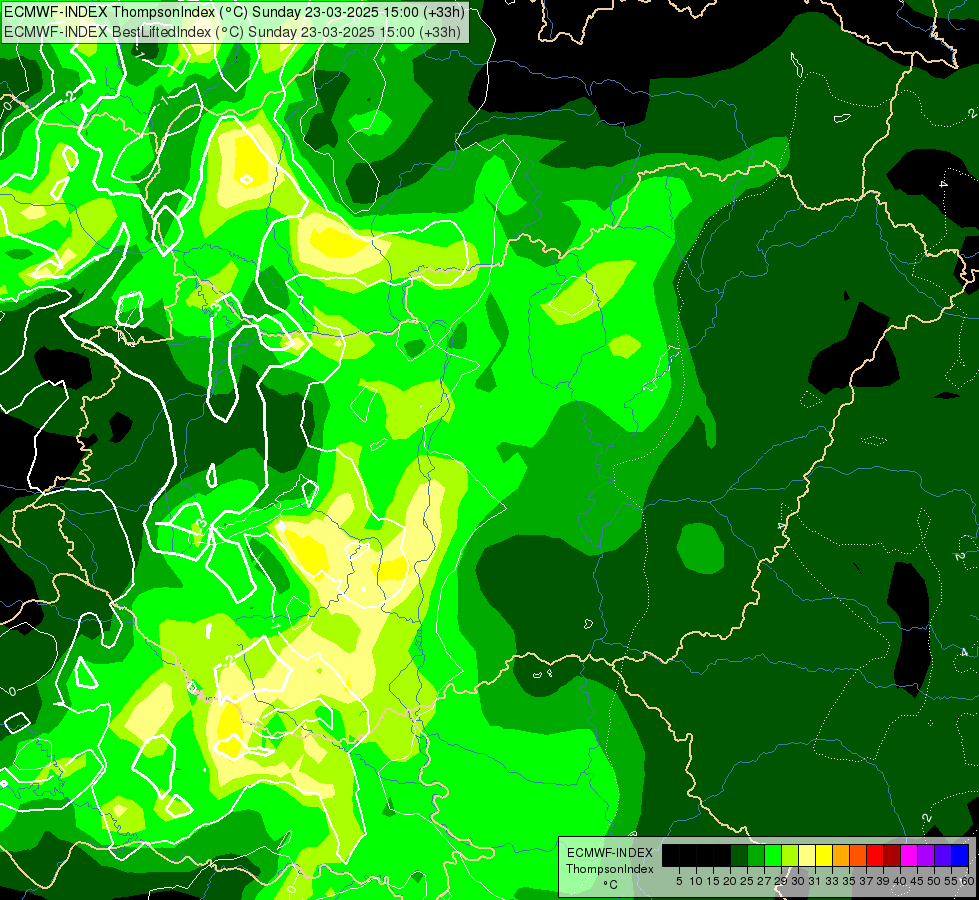The image size is (979, 900).
Task: Click legend tick label '31'
Action: 815,881
